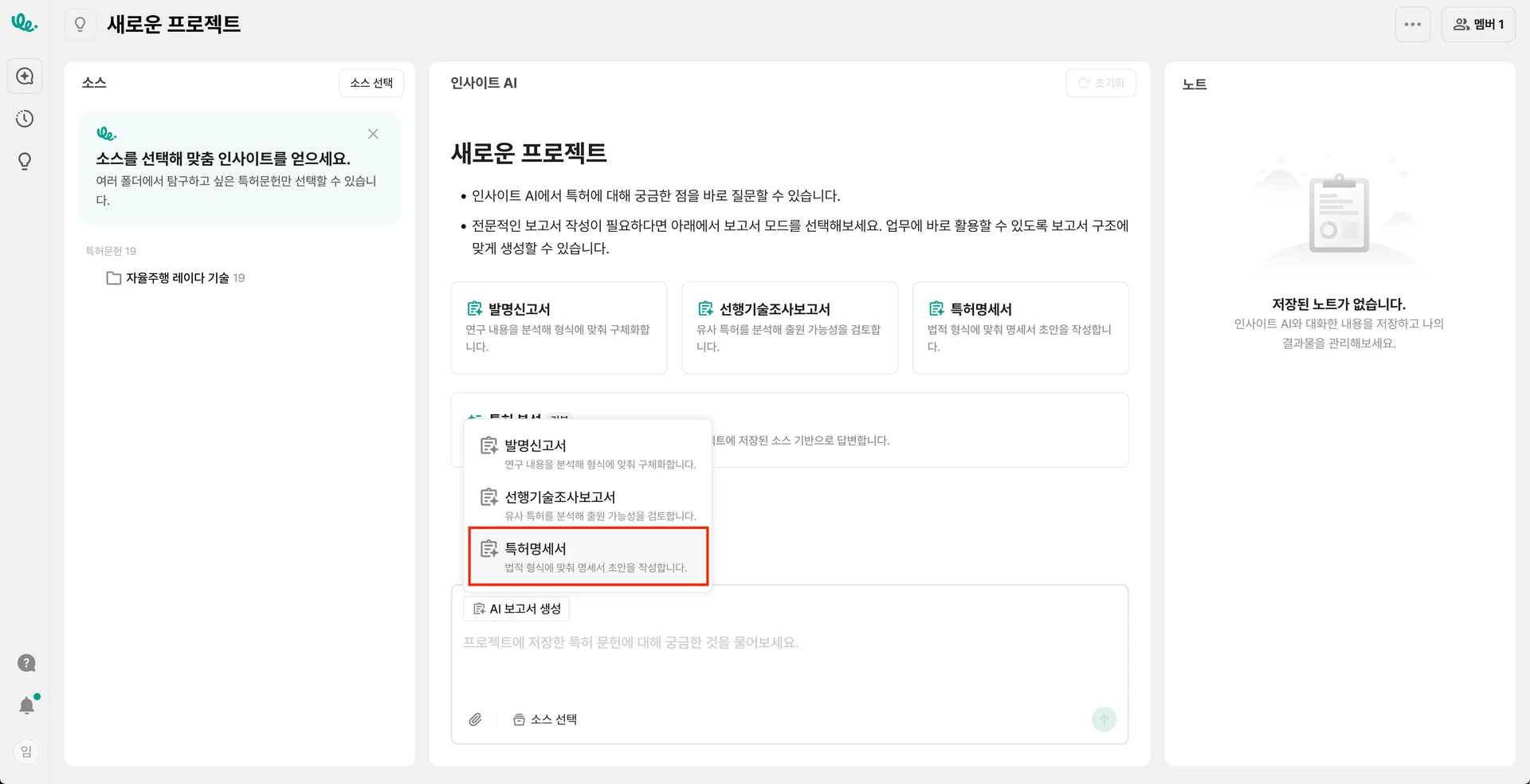Select 발명신고서 from the dropdown menu
Viewport: 1530px width, 784px height.
pyautogui.click(x=588, y=453)
